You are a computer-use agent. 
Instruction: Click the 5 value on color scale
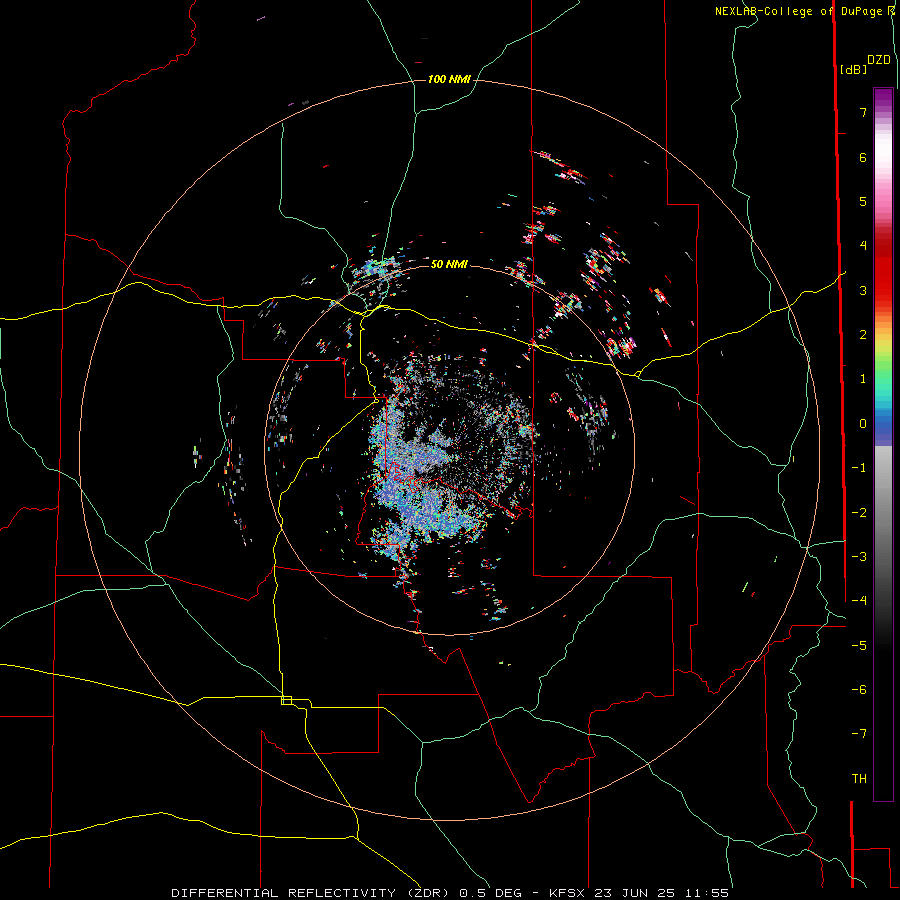click(x=863, y=201)
